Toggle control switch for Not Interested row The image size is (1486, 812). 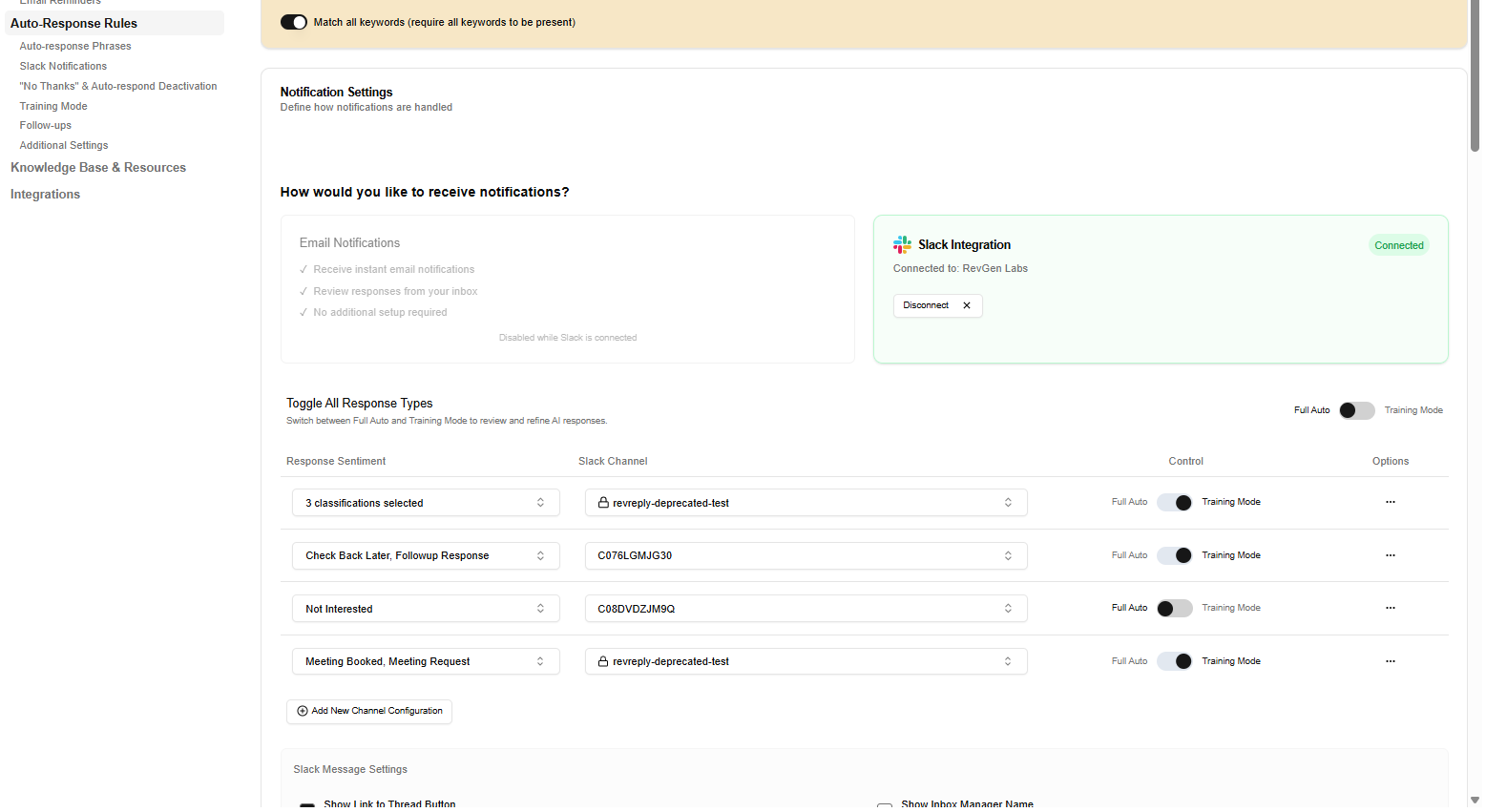pos(1174,609)
